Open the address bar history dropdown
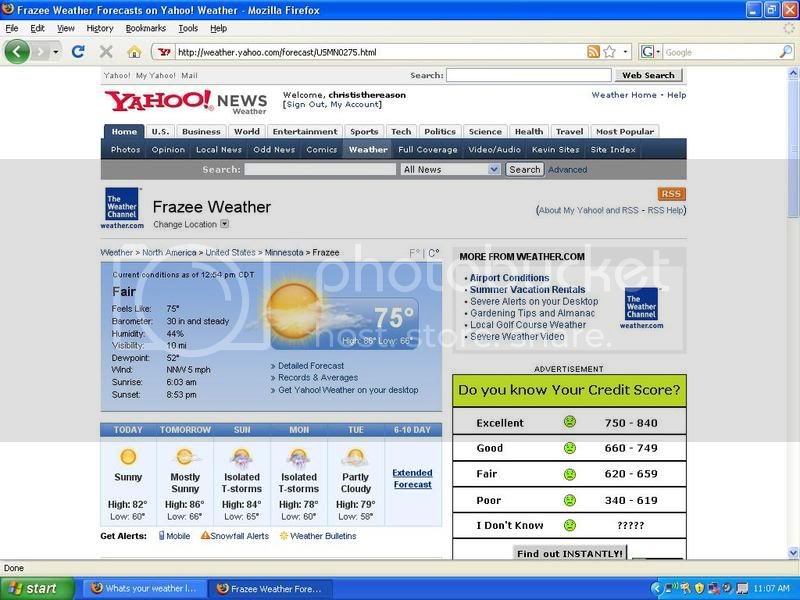Screen dimensions: 800x600 (x=626, y=52)
